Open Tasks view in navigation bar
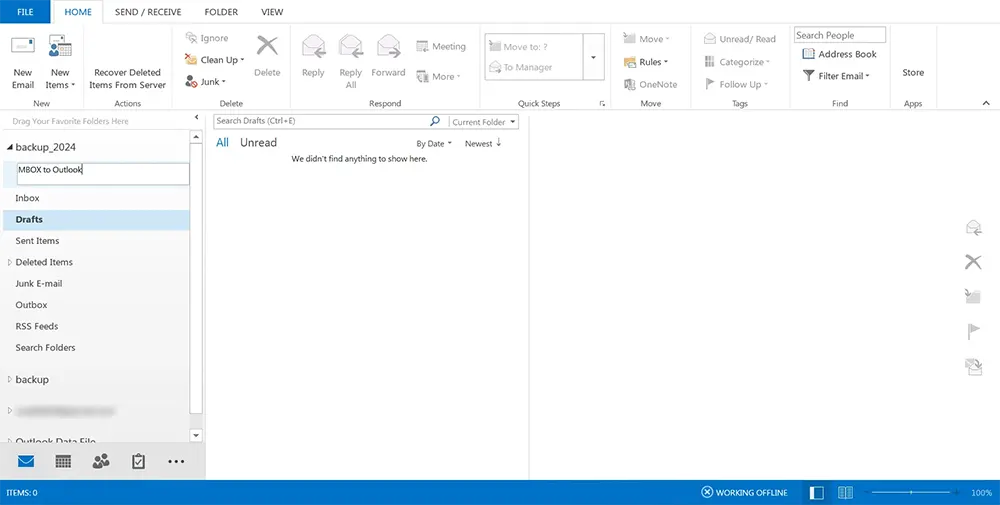This screenshot has height=505, width=1000. coord(138,461)
